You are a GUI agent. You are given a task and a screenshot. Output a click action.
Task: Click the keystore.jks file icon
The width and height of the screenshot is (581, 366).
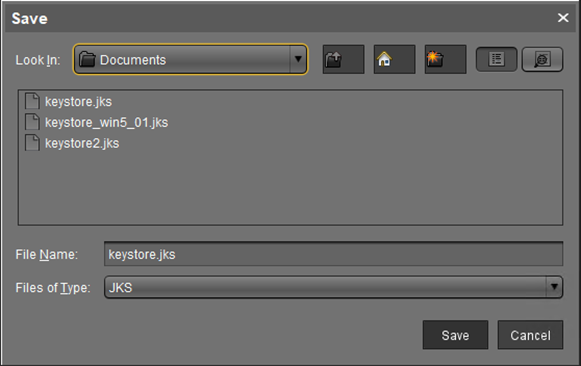point(32,101)
